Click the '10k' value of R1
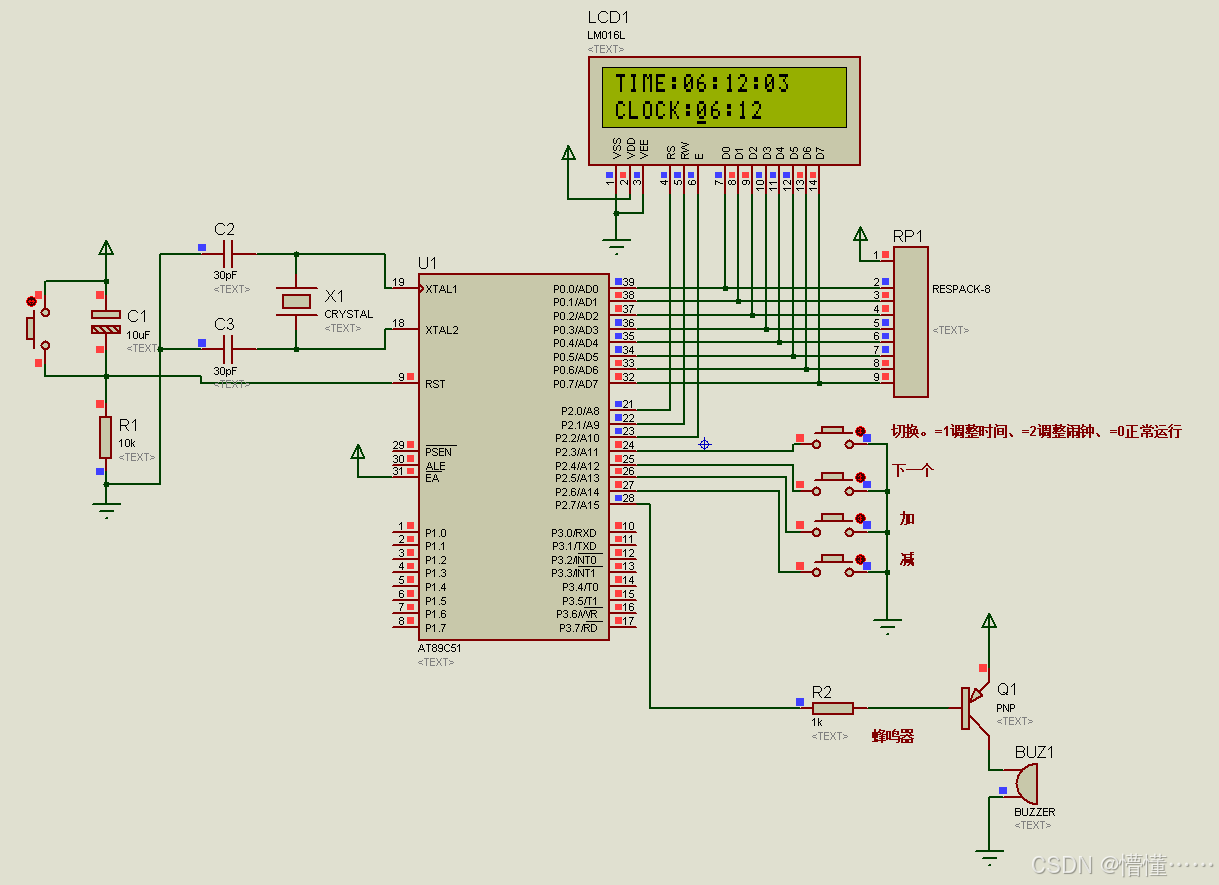Viewport: 1219px width, 885px height. (x=127, y=442)
